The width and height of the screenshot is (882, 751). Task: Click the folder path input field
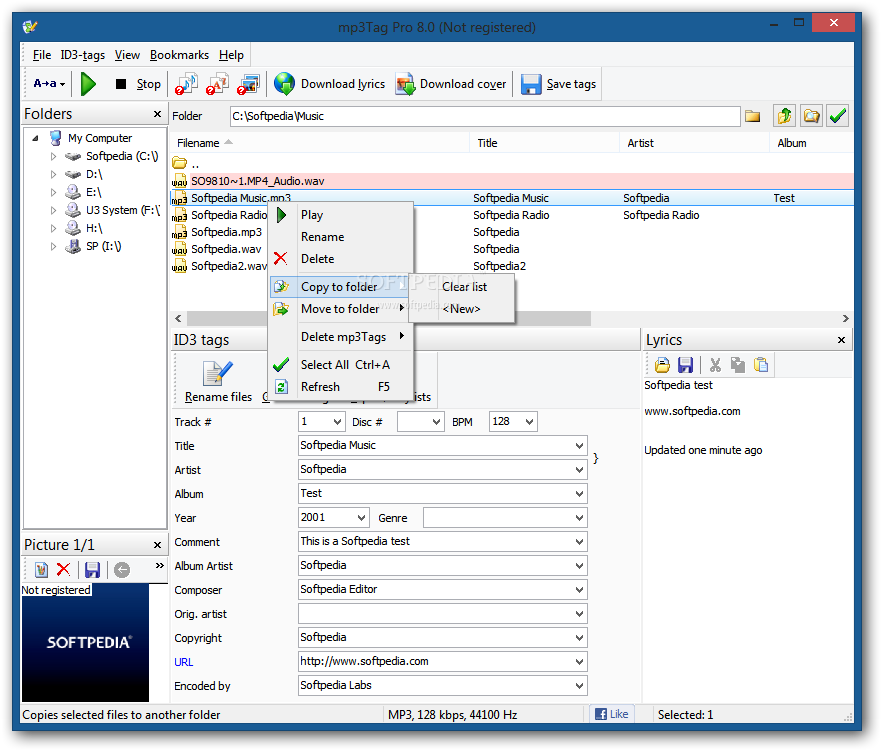(x=485, y=116)
